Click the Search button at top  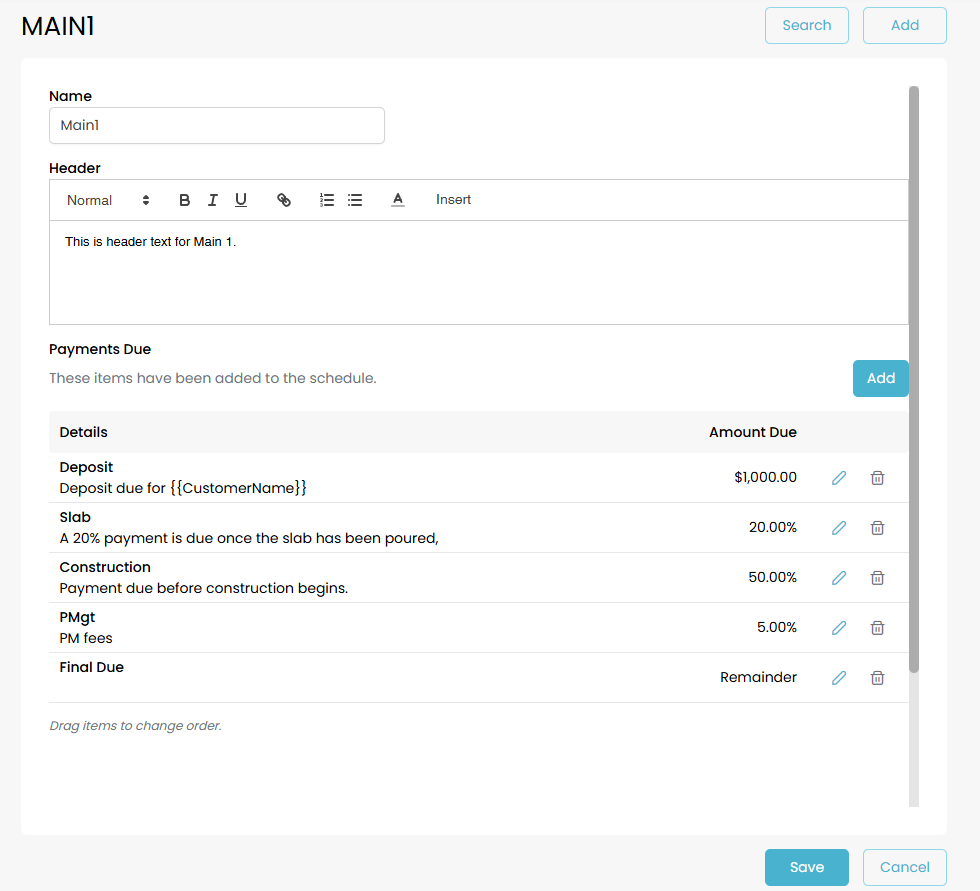pos(806,26)
